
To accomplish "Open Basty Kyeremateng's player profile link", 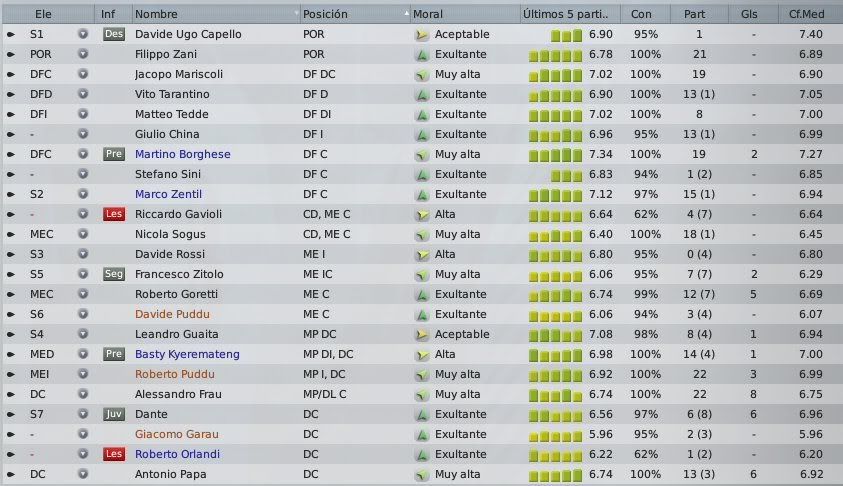I will (187, 354).
